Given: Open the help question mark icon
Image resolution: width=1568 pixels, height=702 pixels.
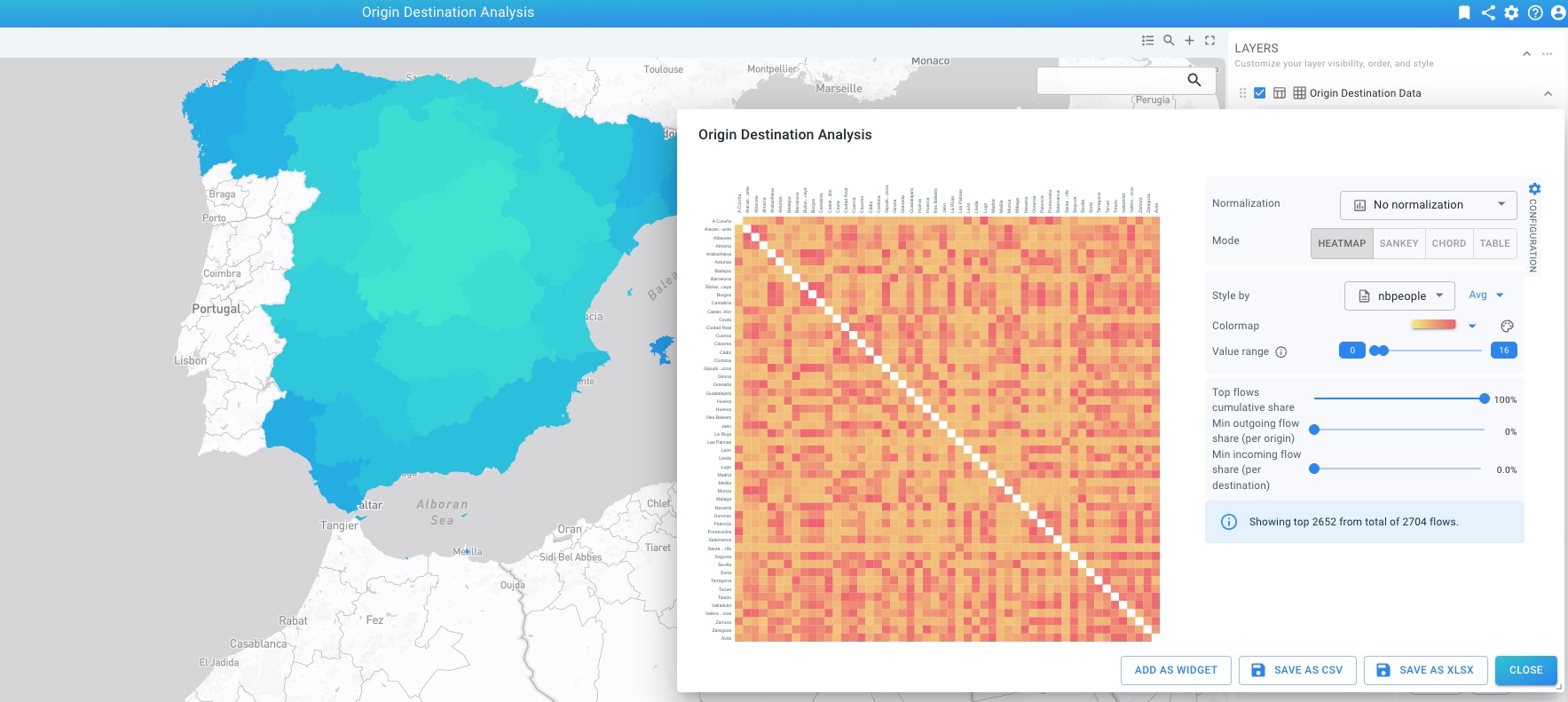Looking at the screenshot, I should click(x=1535, y=12).
